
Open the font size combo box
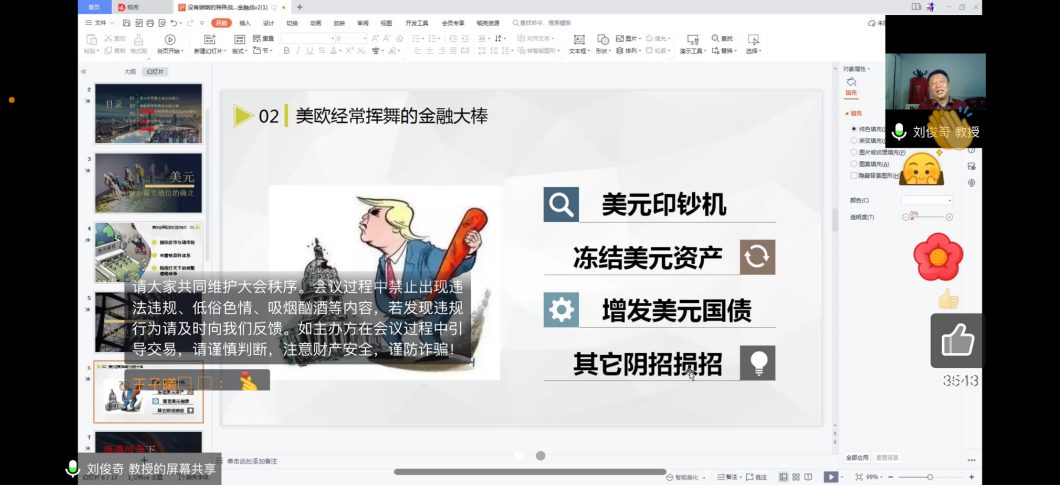point(352,39)
